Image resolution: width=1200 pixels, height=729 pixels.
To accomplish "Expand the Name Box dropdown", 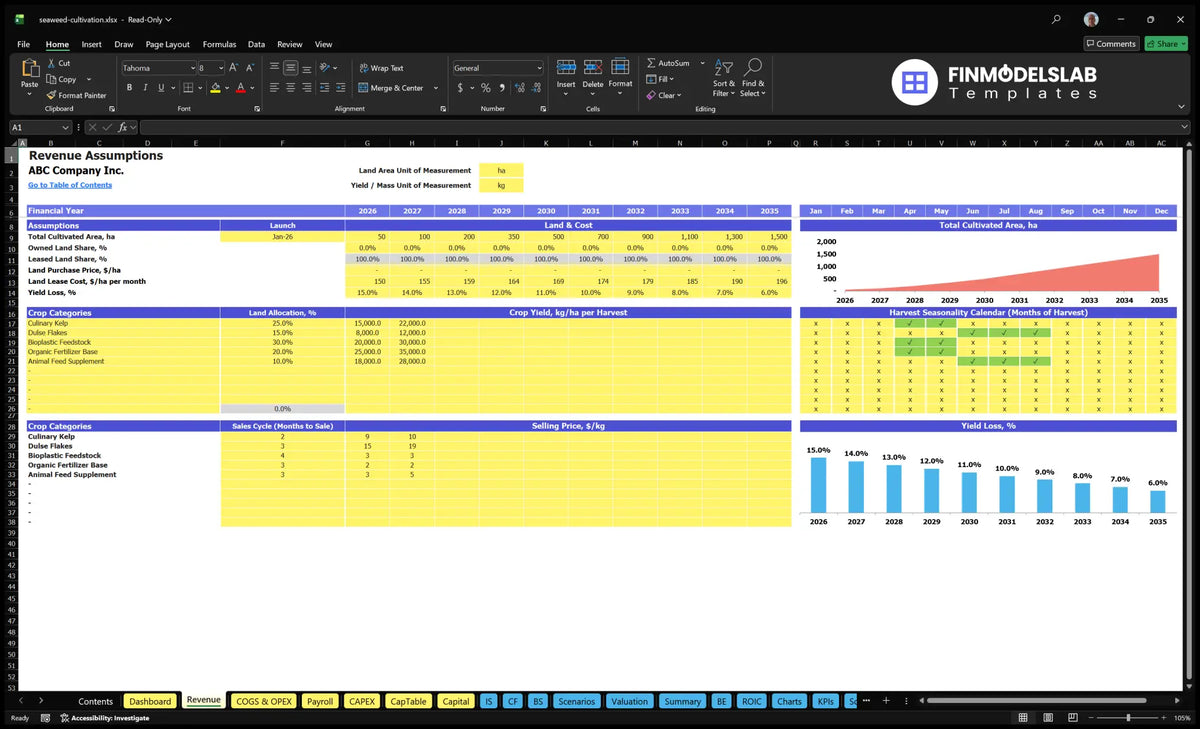I will click(66, 127).
